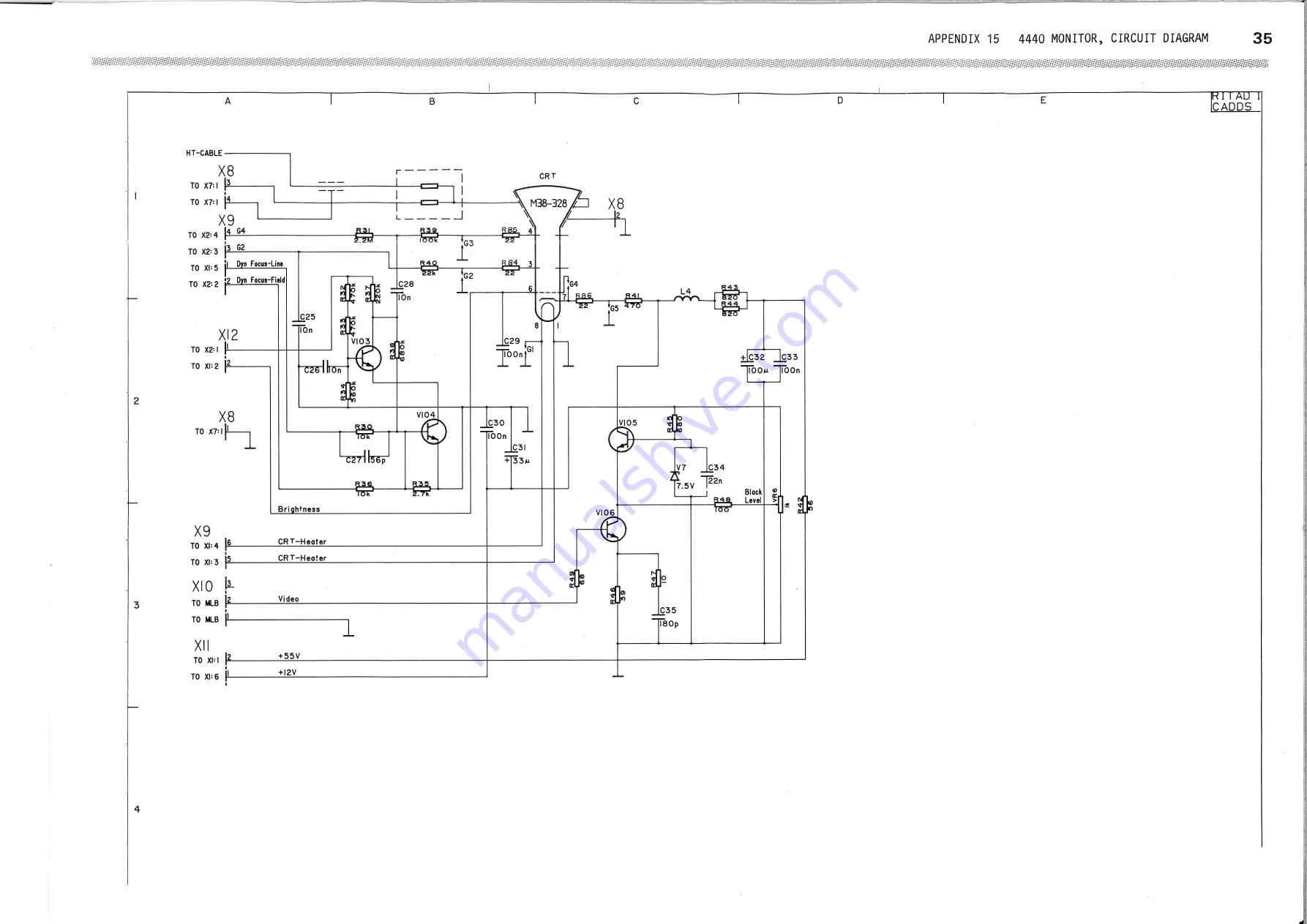This screenshot has height=924, width=1307.
Task: Click the VR6 Black Level potentiometer
Action: pos(781,505)
